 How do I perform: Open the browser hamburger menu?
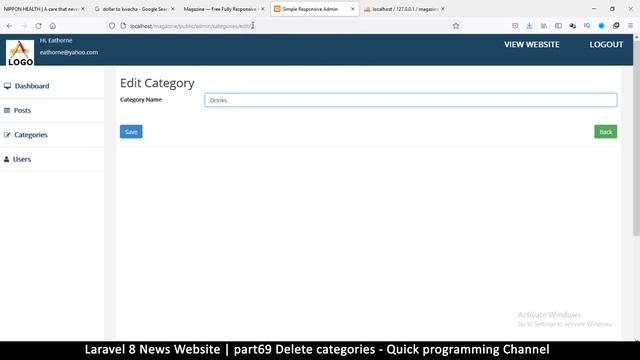[x=630, y=26]
